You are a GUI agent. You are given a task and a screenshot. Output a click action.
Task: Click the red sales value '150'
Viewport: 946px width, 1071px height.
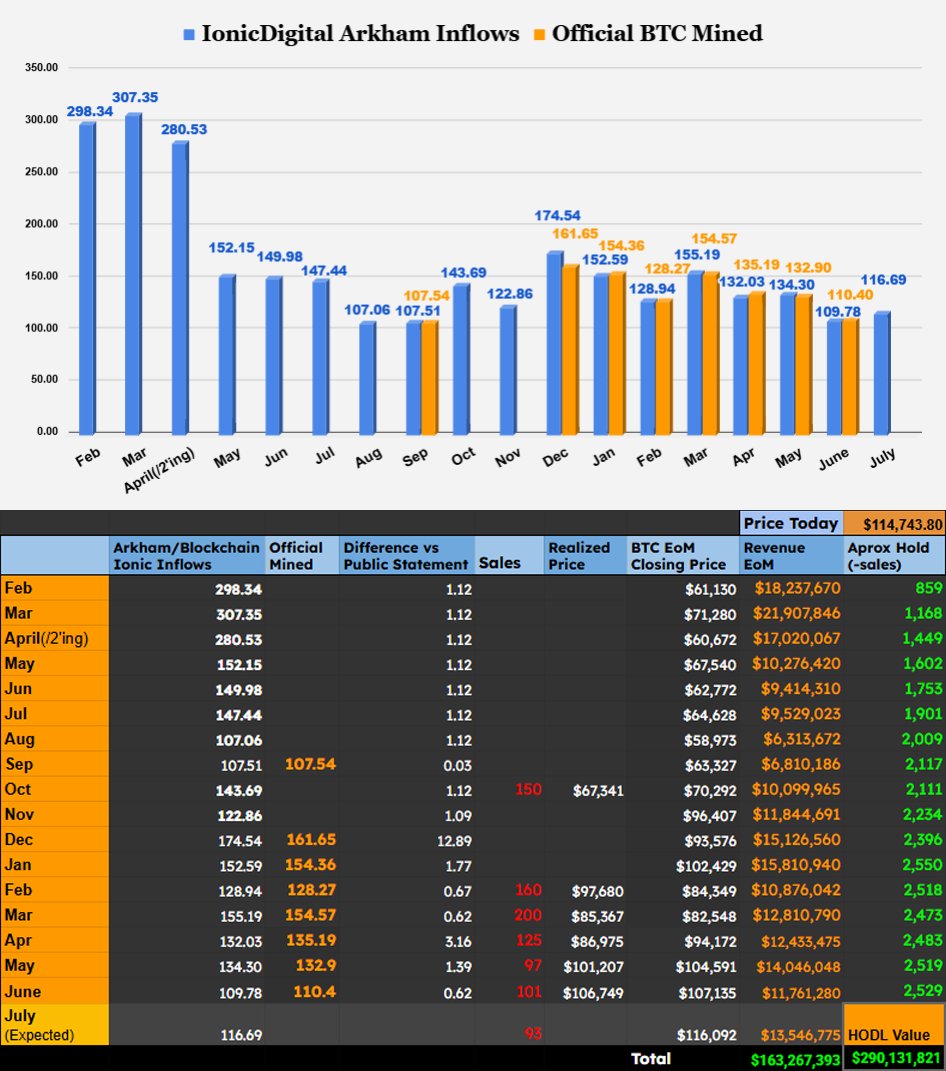click(x=528, y=790)
